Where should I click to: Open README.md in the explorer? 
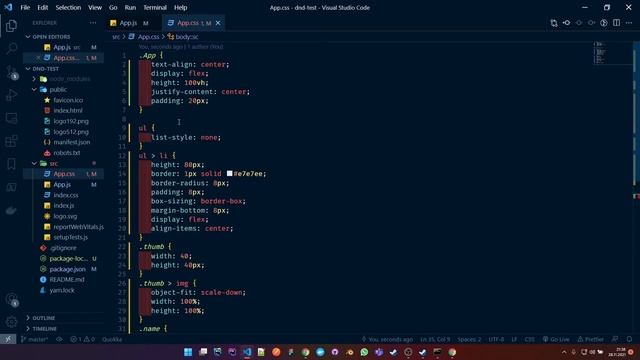67,280
